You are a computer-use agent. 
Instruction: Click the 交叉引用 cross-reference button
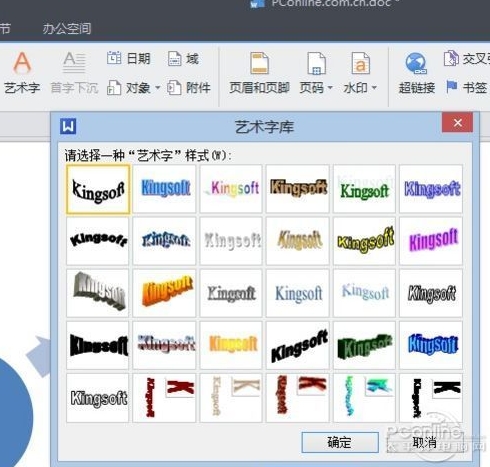[x=467, y=59]
